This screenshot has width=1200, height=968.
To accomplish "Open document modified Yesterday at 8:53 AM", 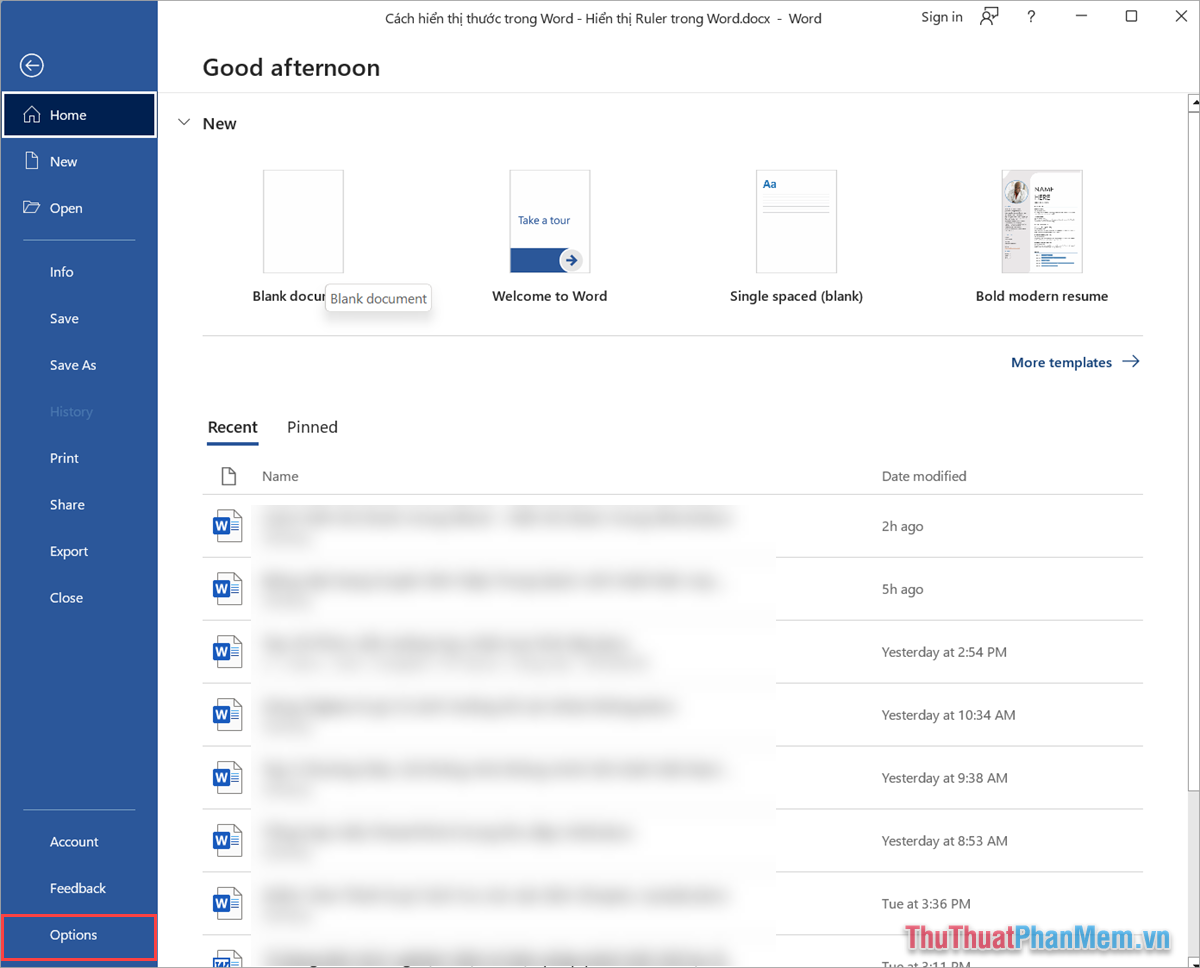I will tap(672, 841).
